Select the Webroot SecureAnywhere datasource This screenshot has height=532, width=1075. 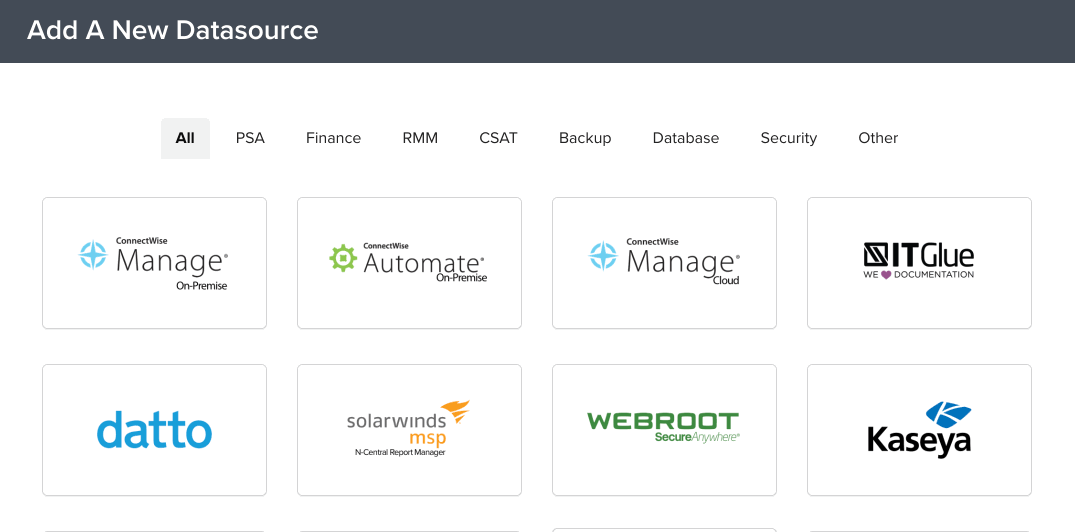click(x=664, y=430)
